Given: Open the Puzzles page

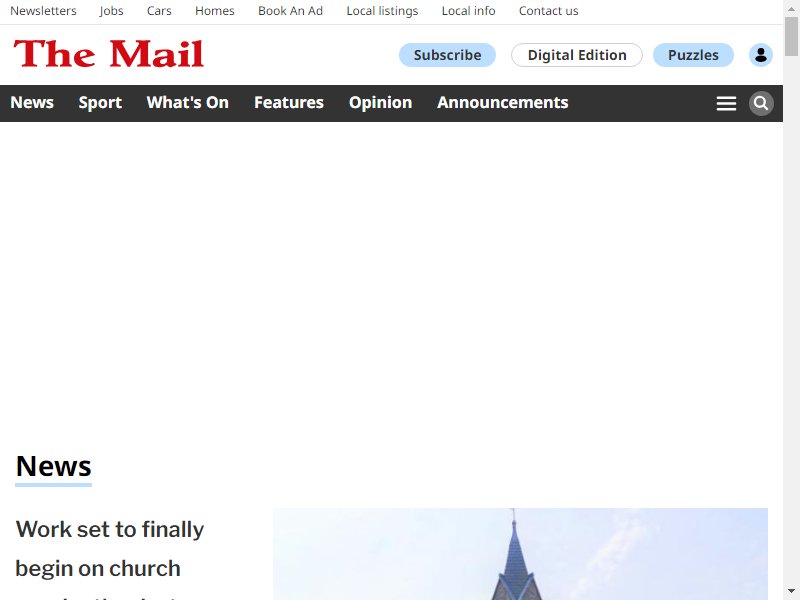Looking at the screenshot, I should point(693,55).
